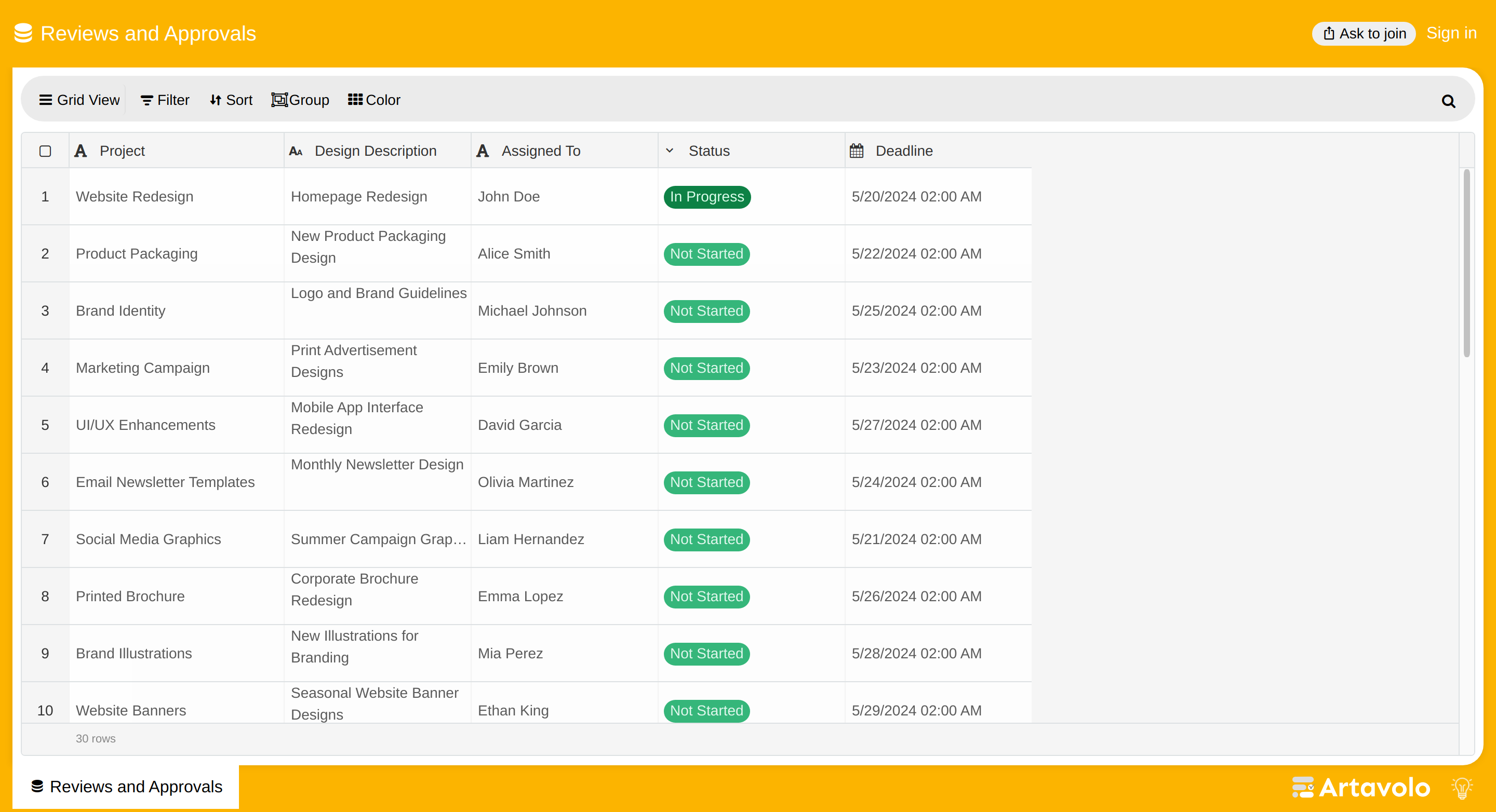Image resolution: width=1496 pixels, height=812 pixels.
Task: Click the truncated 'Summer Campaign Grap…' cell
Action: (x=378, y=539)
